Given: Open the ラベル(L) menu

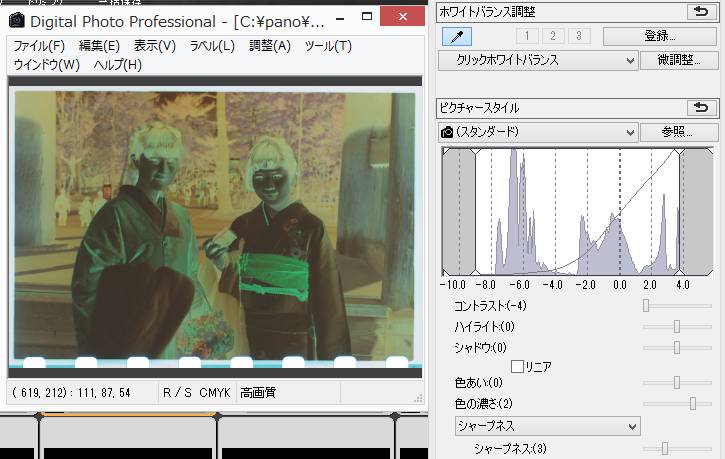Looking at the screenshot, I should 212,46.
